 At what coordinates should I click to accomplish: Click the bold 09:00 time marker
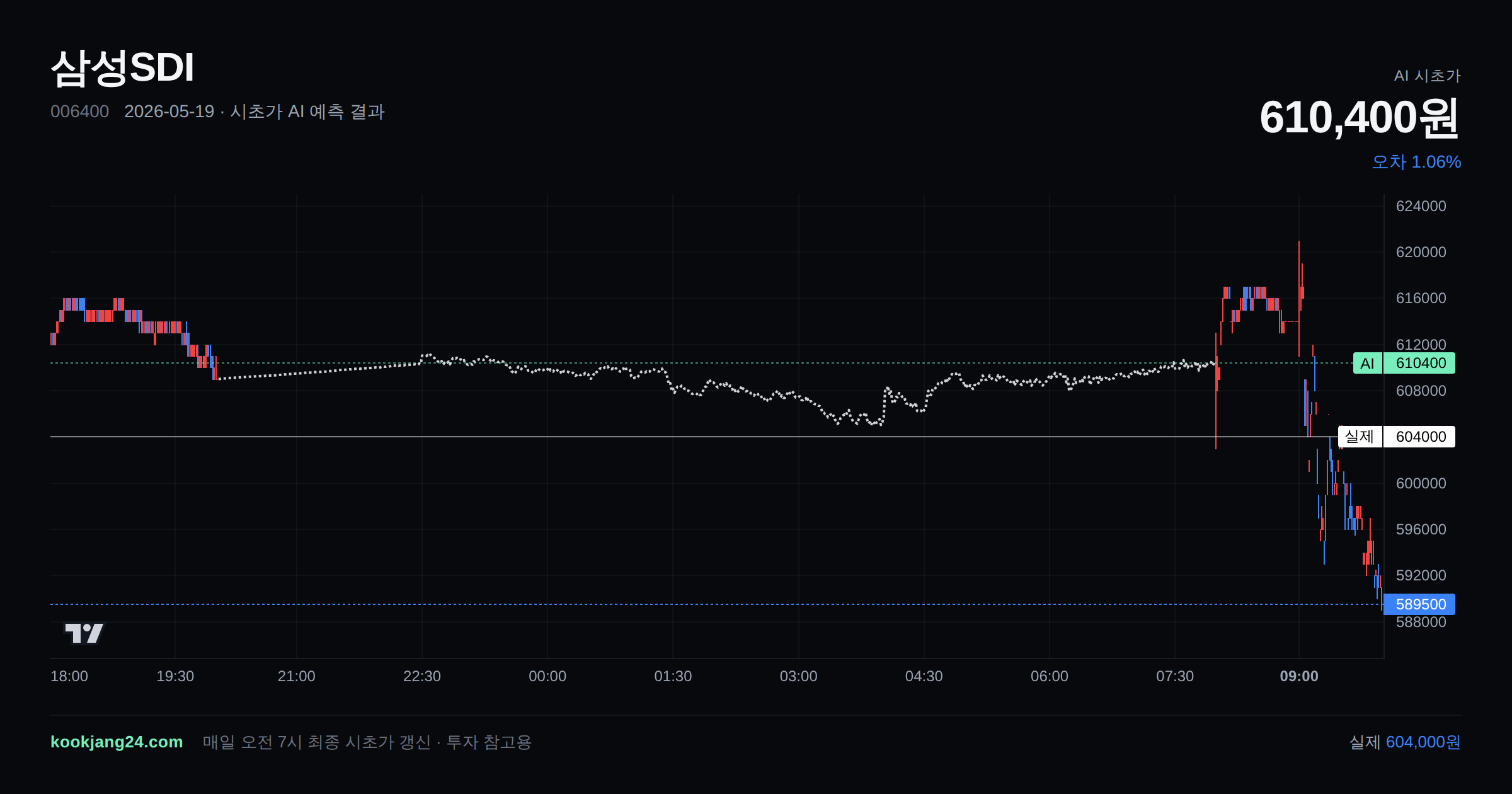(x=1299, y=676)
